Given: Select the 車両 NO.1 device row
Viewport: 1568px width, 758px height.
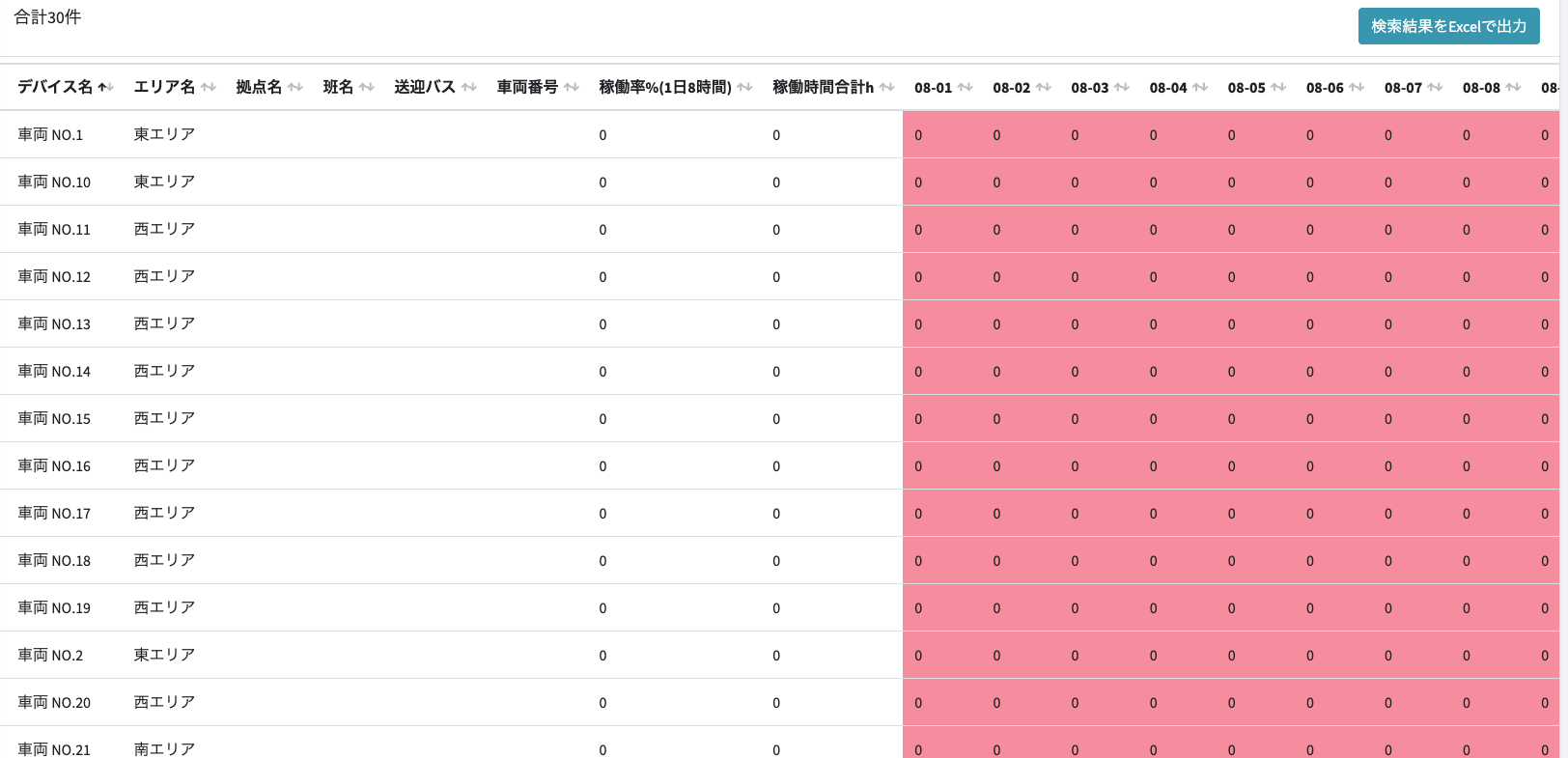Looking at the screenshot, I should 50,135.
